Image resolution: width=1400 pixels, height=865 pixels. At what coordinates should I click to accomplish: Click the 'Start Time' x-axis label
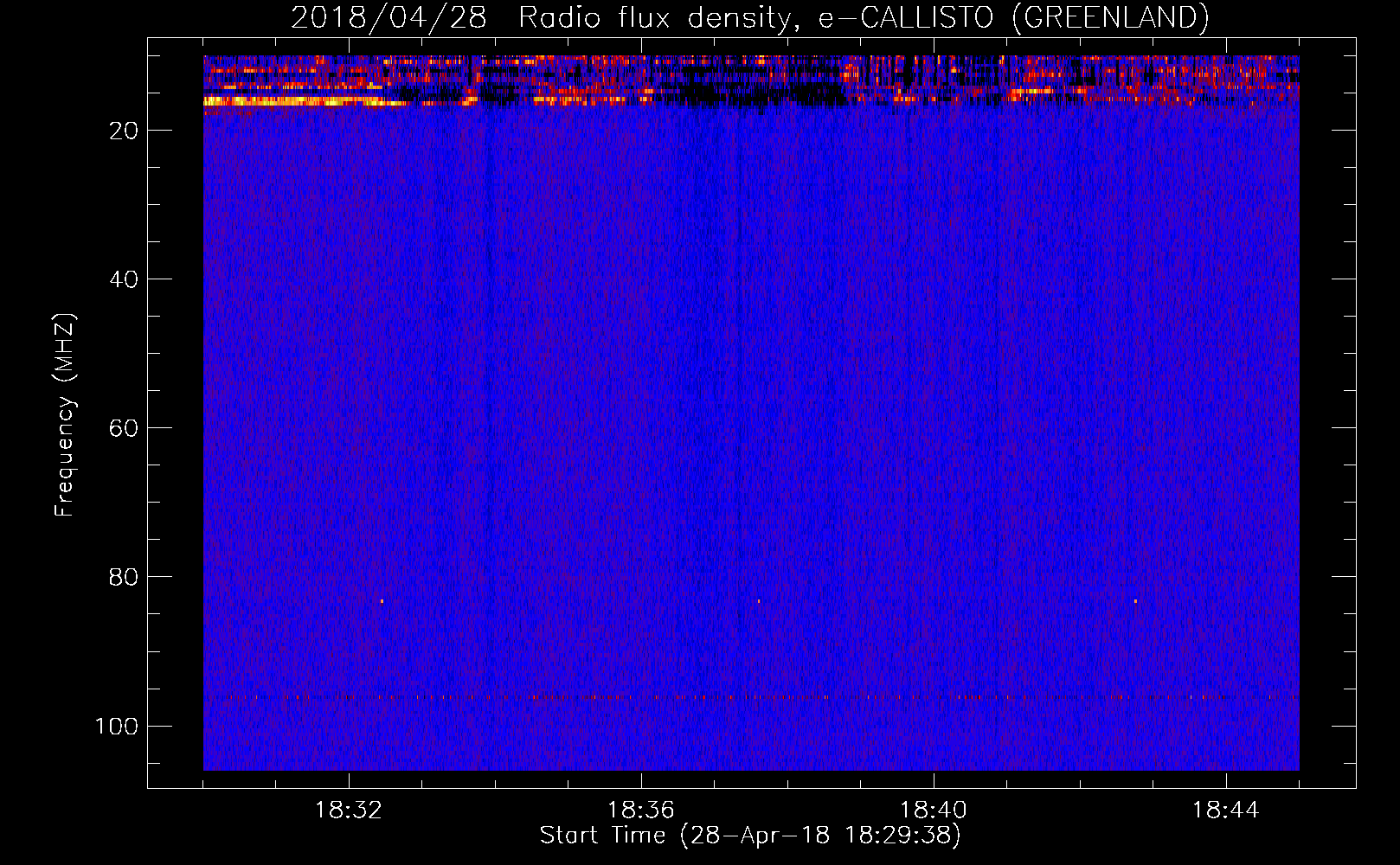pyautogui.click(x=749, y=836)
